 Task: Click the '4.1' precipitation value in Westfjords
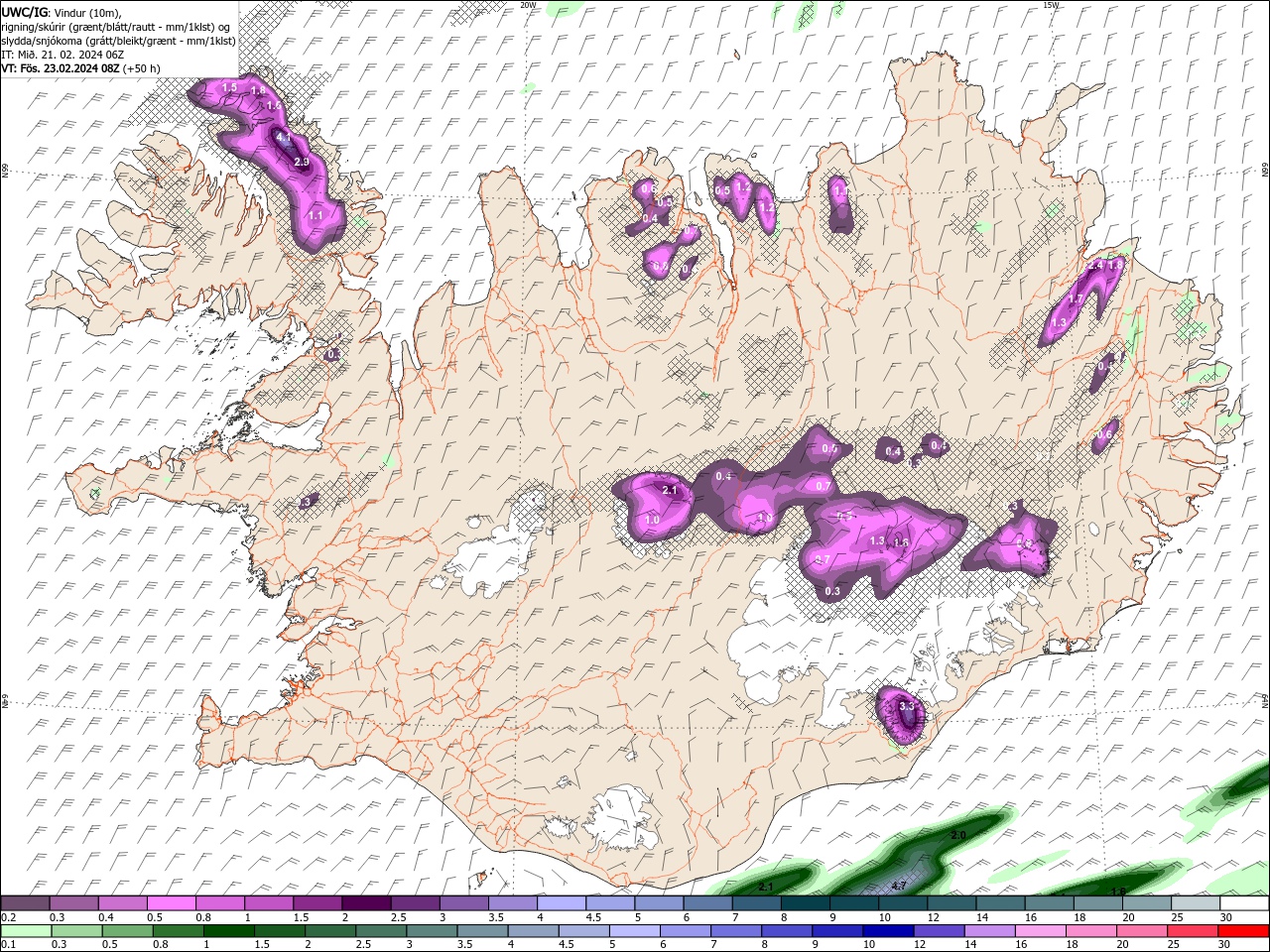pos(283,138)
